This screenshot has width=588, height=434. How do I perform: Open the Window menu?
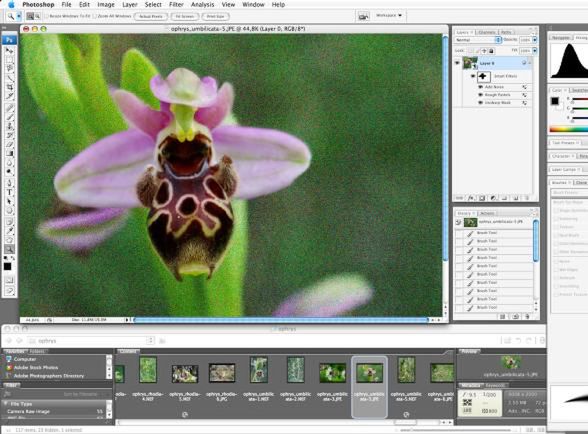(x=253, y=5)
